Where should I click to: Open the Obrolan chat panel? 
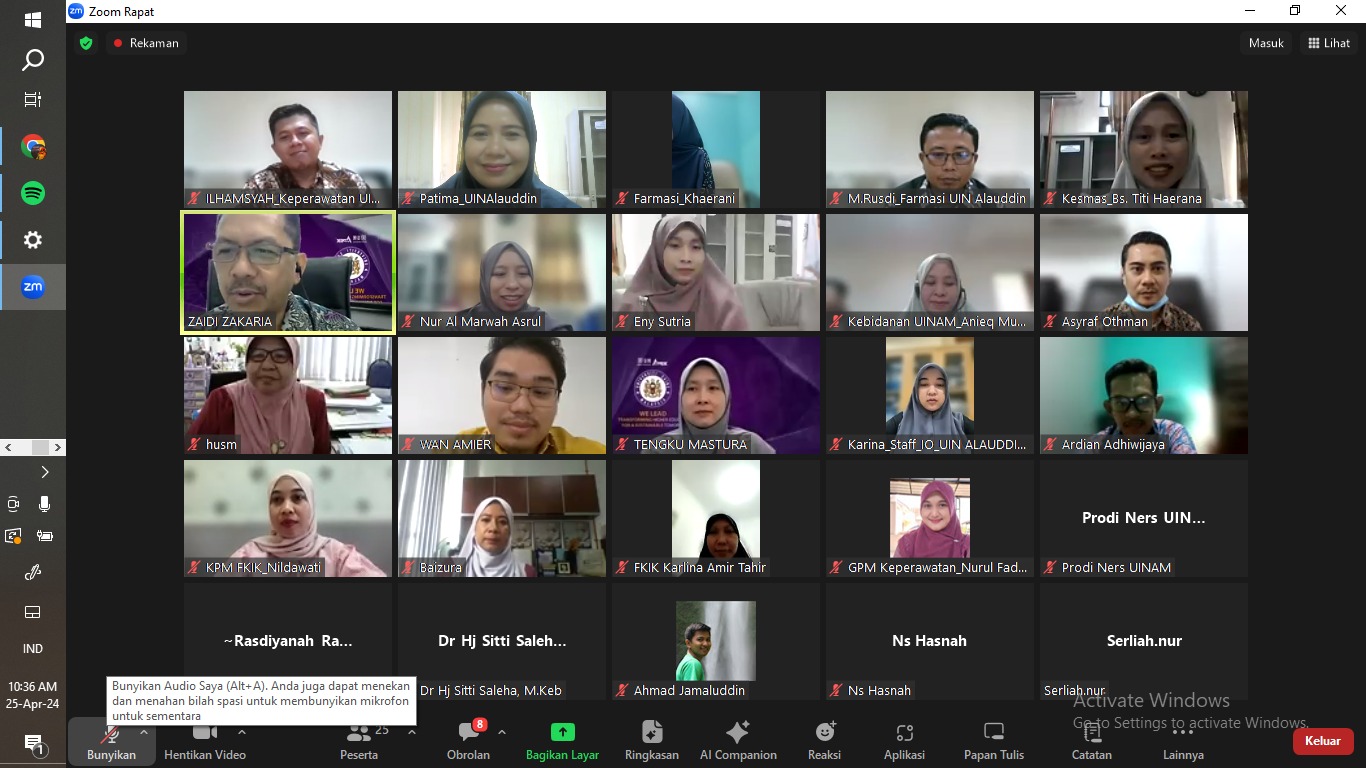pos(468,741)
